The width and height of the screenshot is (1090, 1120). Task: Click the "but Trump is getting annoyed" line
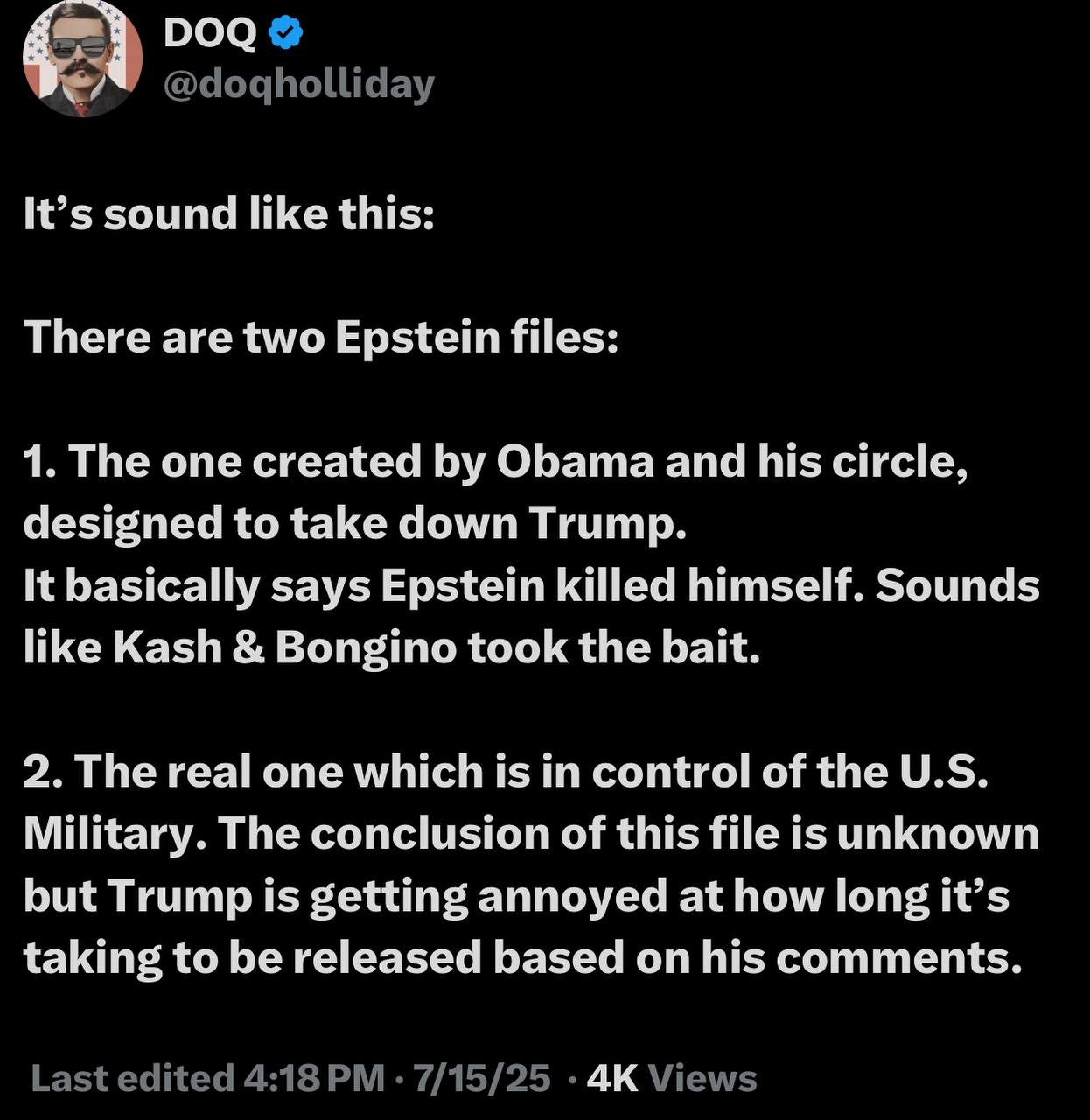[517, 896]
